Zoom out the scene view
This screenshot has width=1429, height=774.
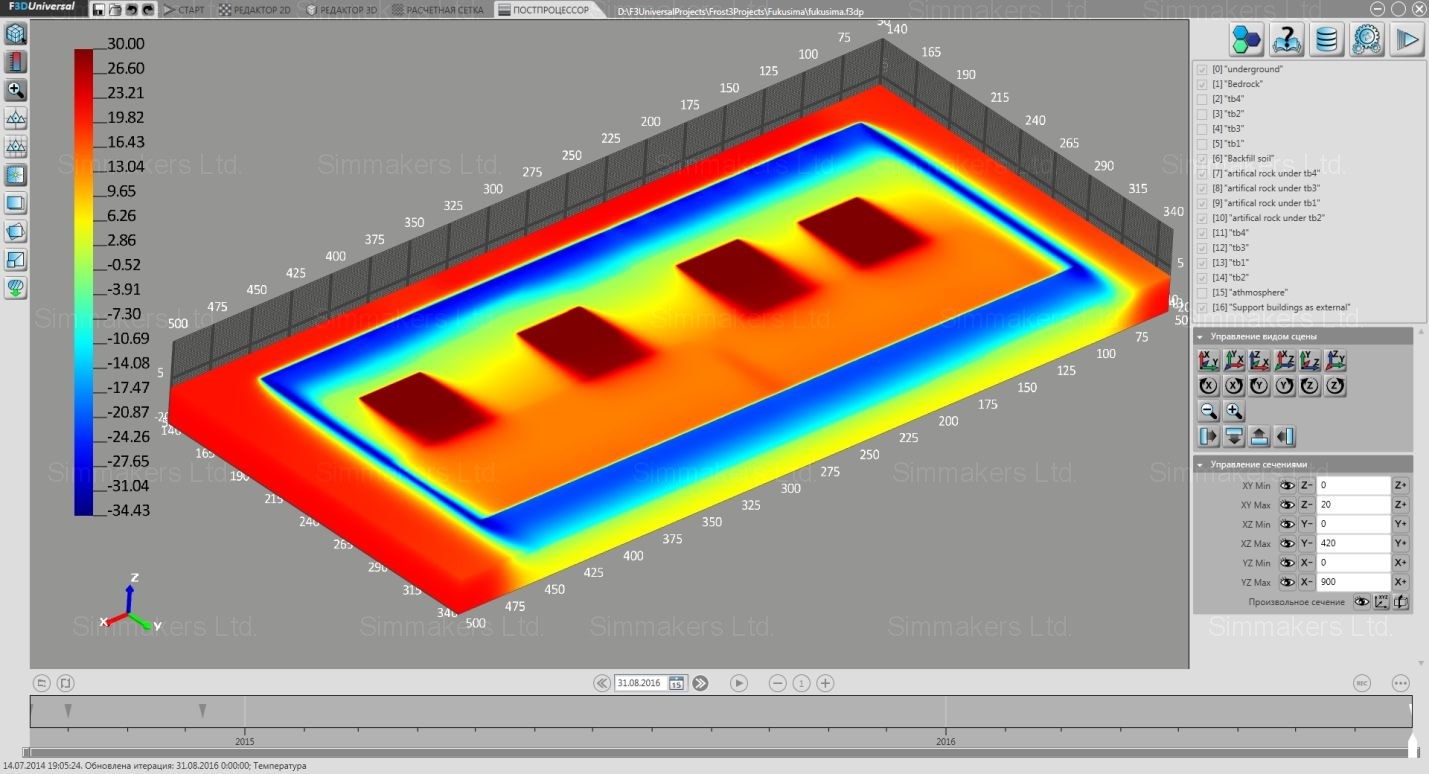pos(1208,411)
